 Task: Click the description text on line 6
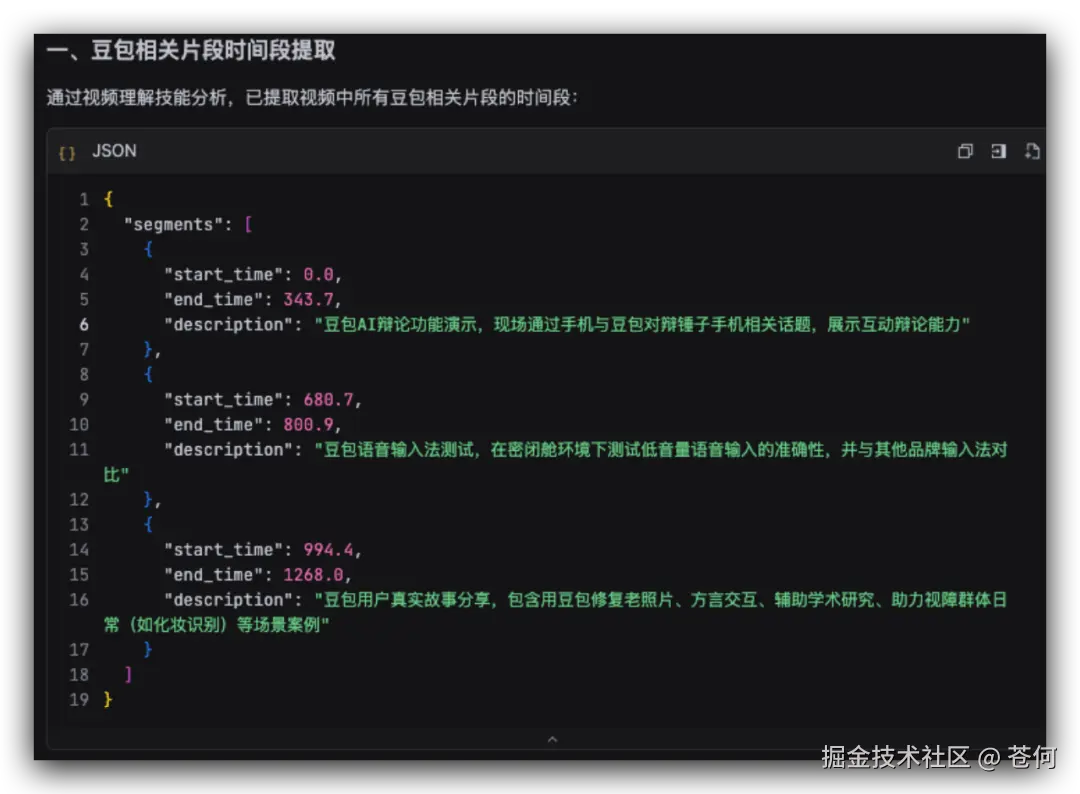(x=500, y=324)
